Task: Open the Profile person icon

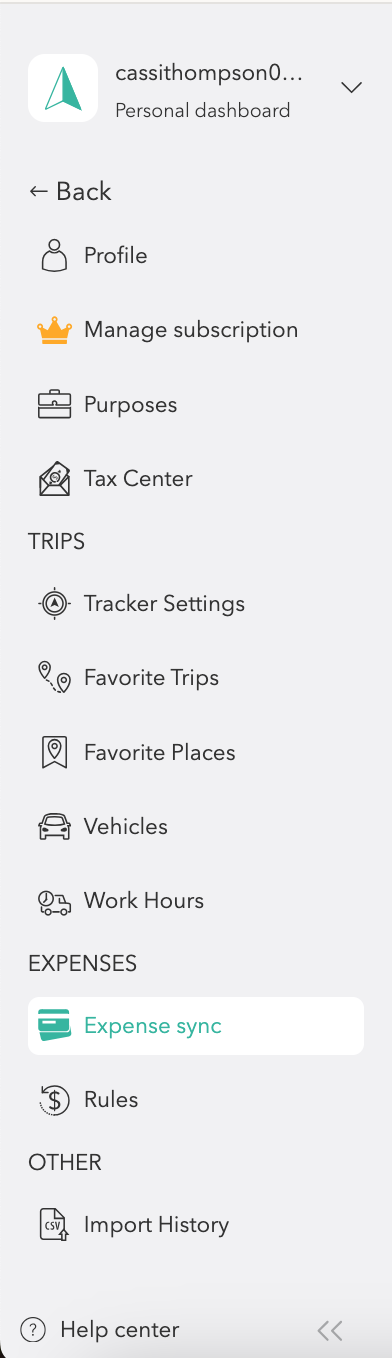Action: click(54, 256)
